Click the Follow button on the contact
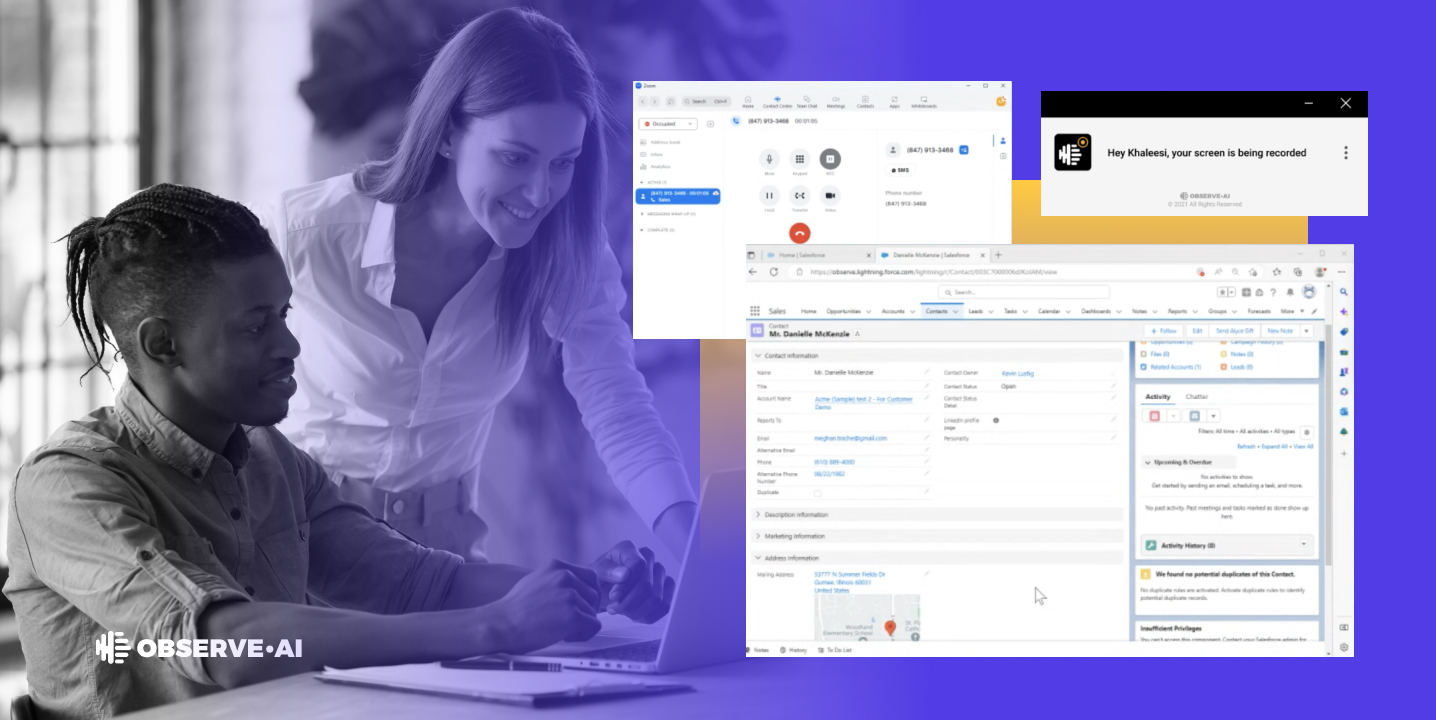 [1164, 330]
